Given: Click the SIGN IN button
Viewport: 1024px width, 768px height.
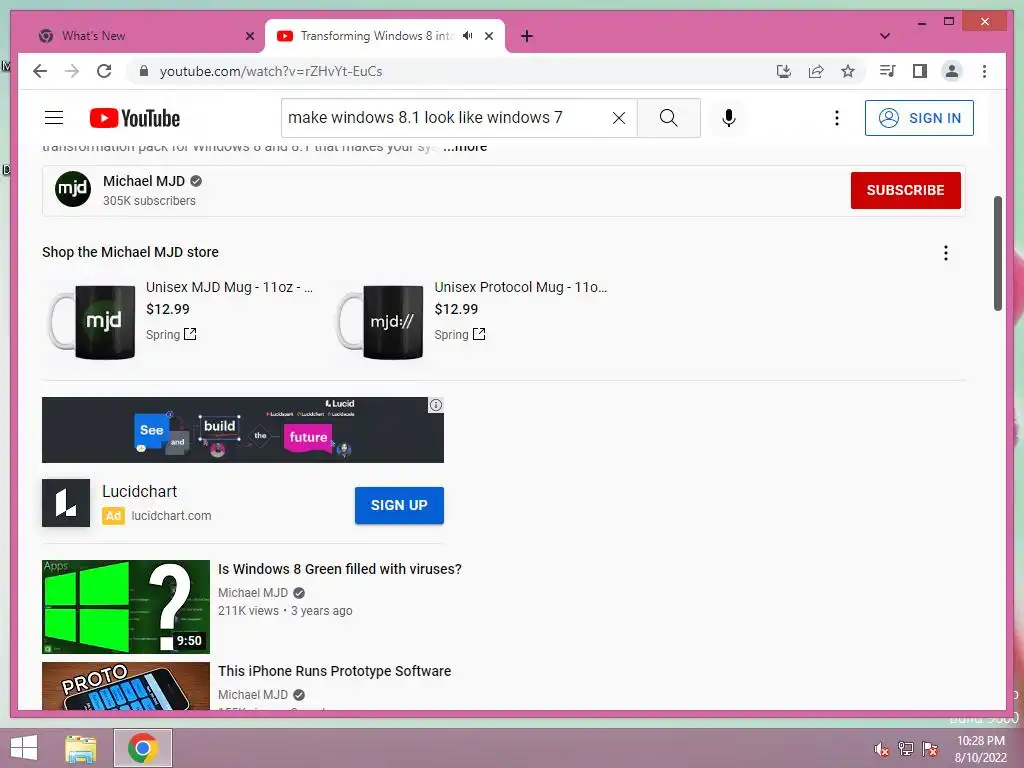Looking at the screenshot, I should pos(919,118).
